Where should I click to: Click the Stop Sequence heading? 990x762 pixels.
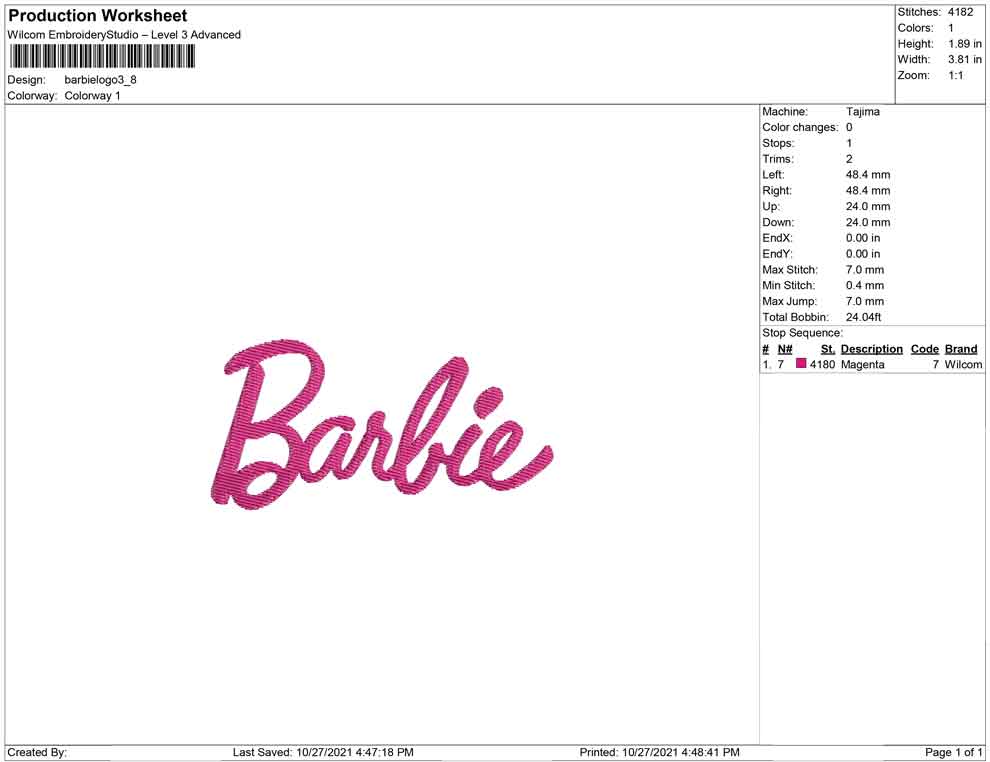(802, 333)
